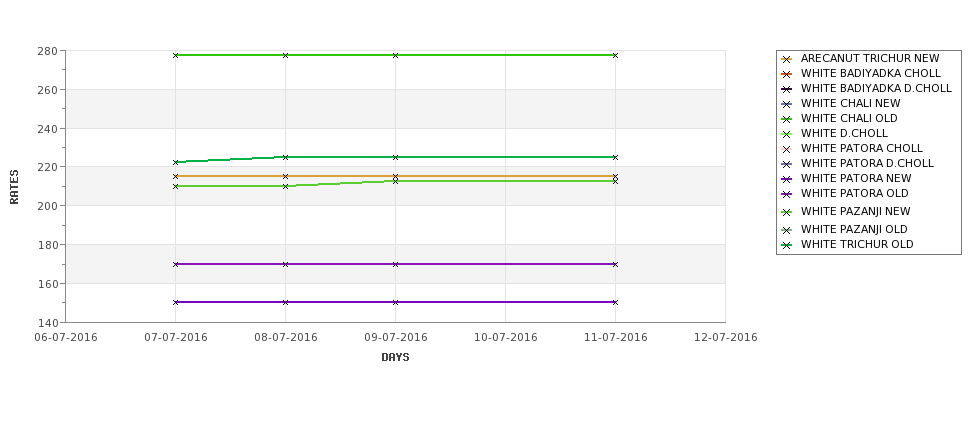Click the 225 rate point on 08-07-2016
The width and height of the screenshot is (975, 429).
[x=285, y=157]
